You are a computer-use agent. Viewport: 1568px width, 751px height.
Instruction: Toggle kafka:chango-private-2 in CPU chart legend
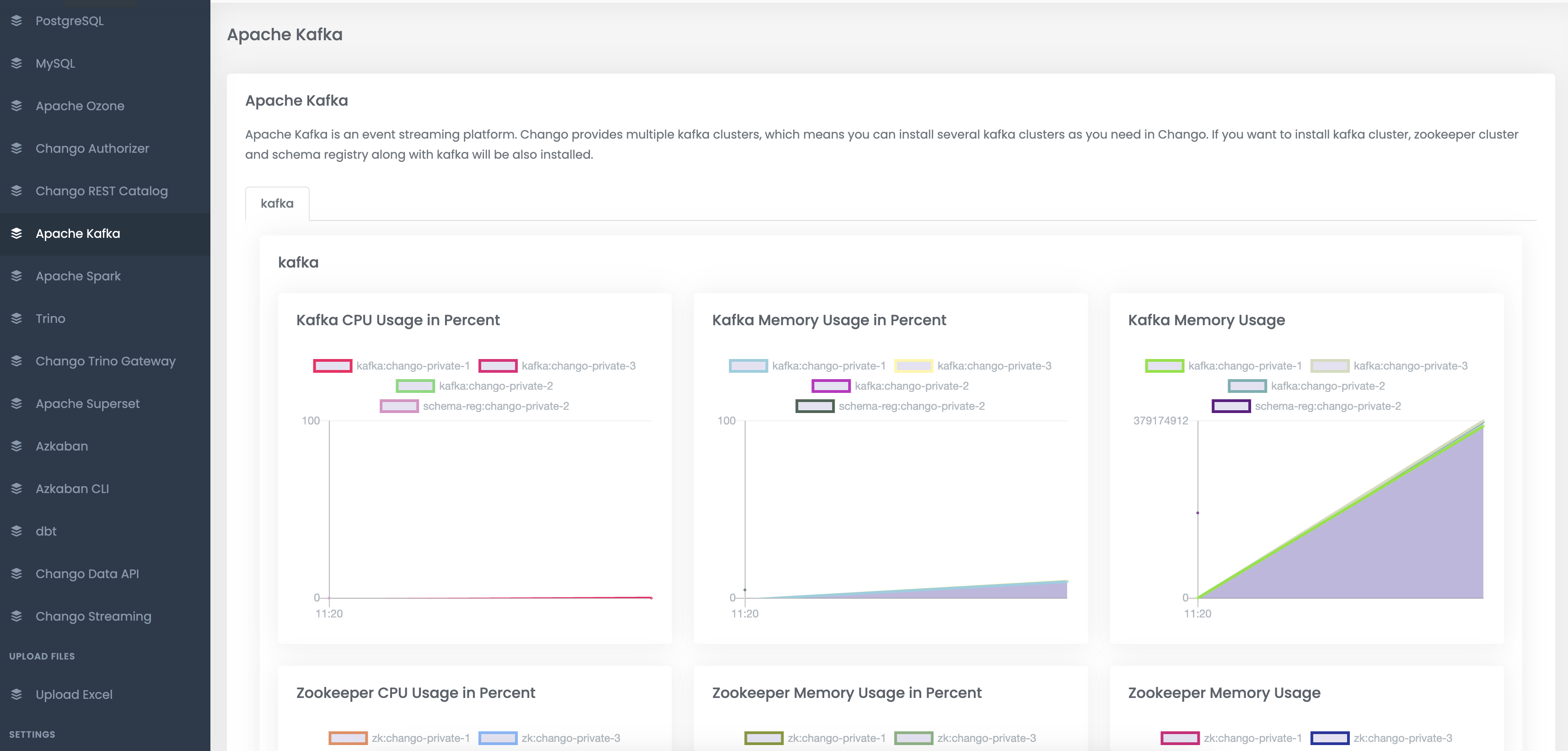474,386
